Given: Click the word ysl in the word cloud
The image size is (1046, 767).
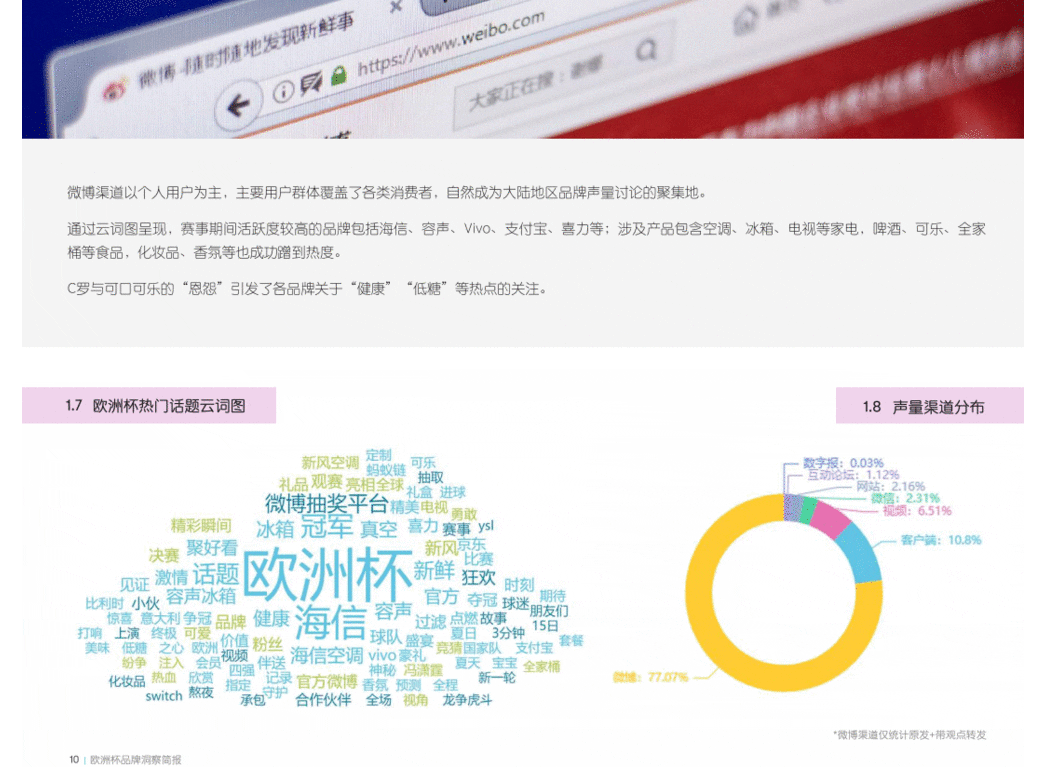Looking at the screenshot, I should click(x=486, y=526).
